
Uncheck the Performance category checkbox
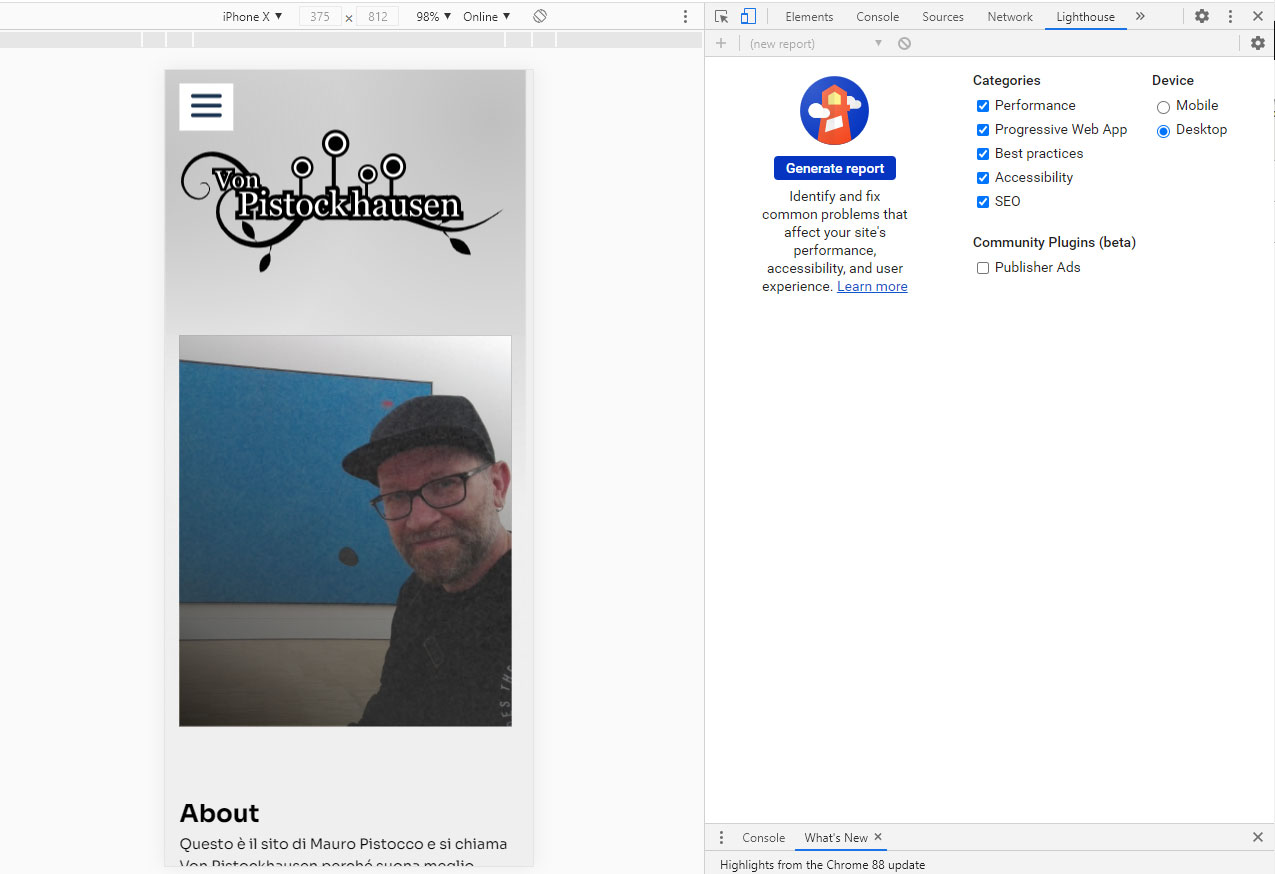point(983,106)
